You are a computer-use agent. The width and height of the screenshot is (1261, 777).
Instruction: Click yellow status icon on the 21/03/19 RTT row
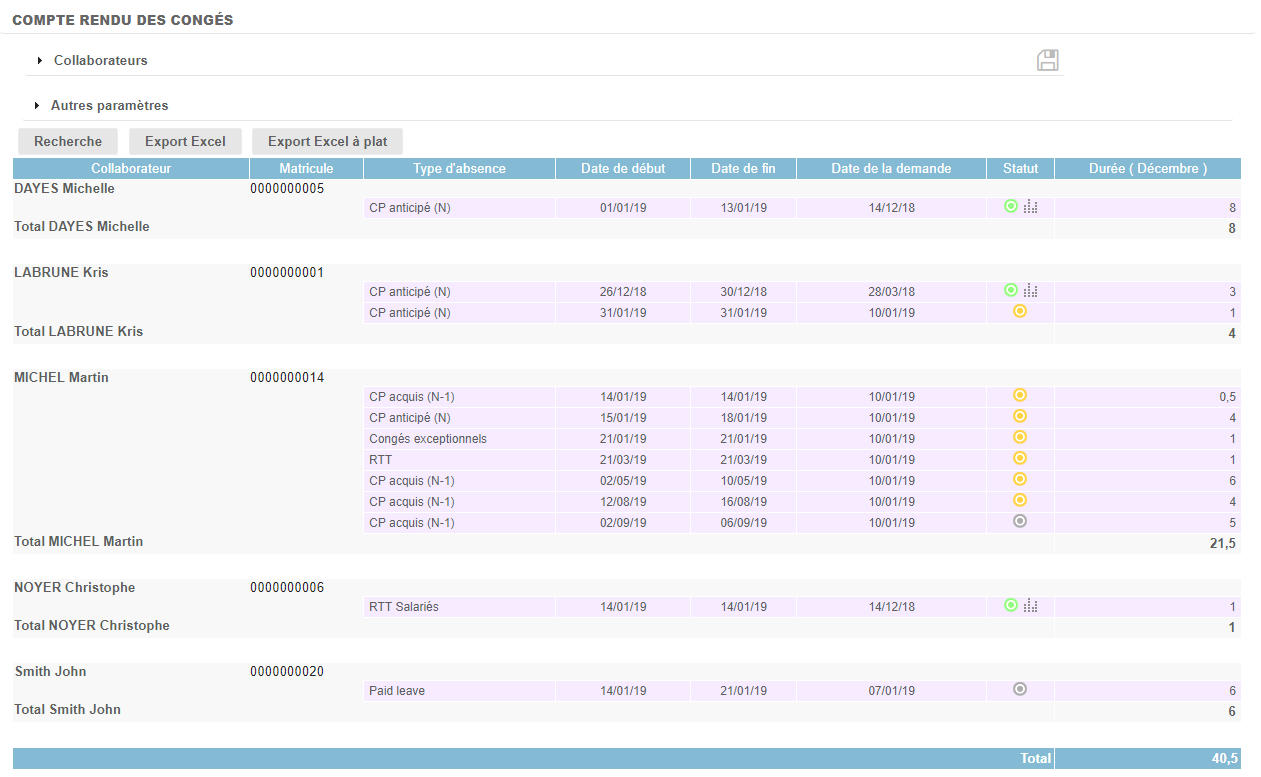point(1020,459)
